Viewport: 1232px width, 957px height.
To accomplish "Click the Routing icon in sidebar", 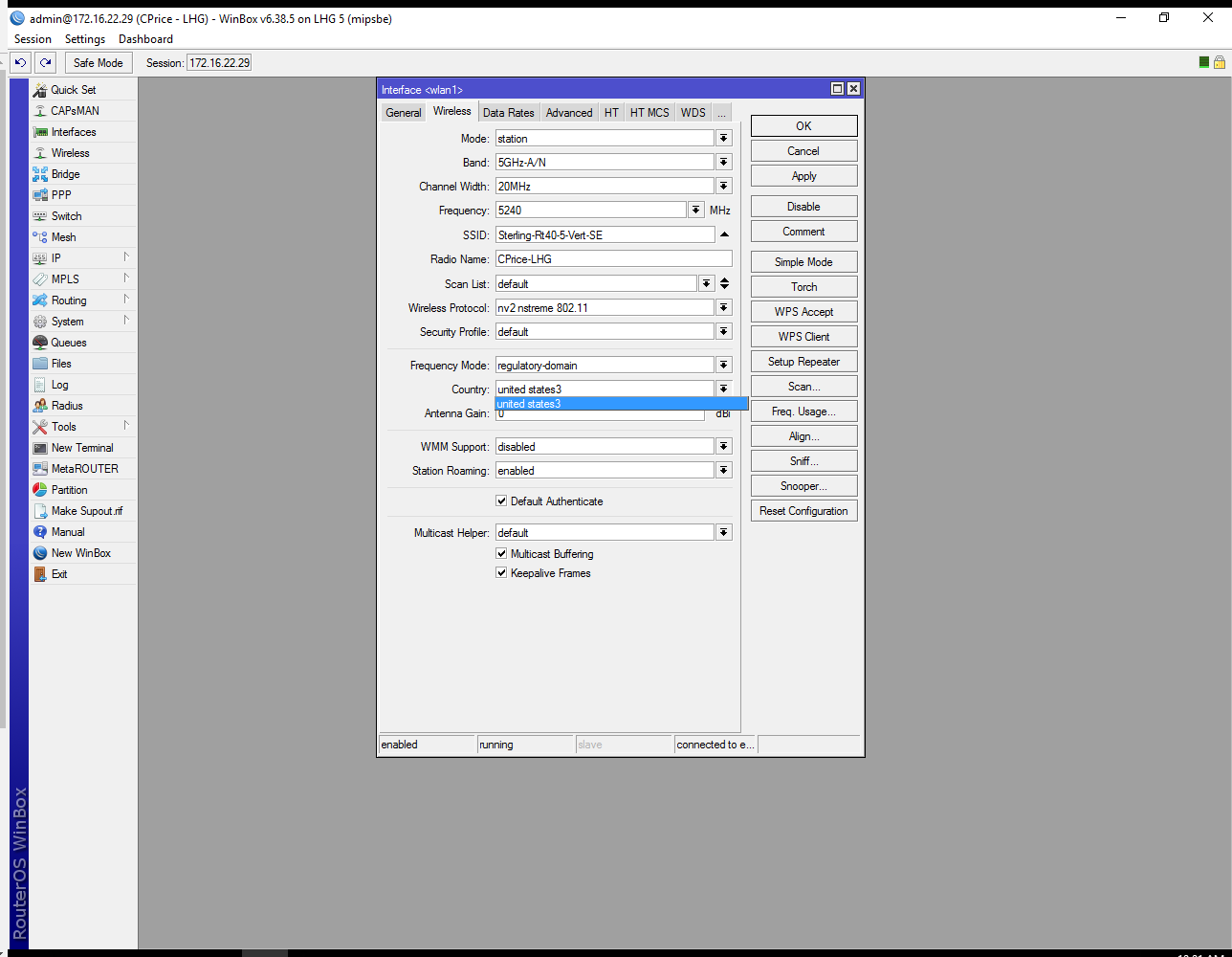I will (40, 300).
